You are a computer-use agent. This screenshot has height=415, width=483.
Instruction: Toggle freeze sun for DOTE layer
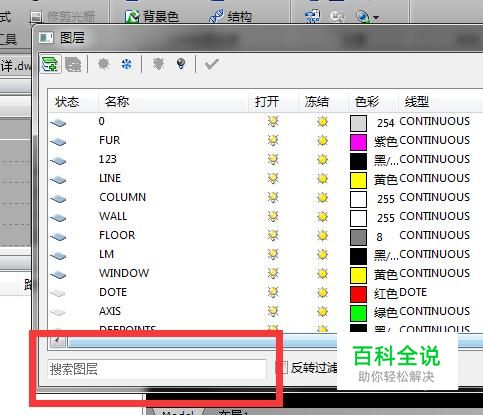322,293
